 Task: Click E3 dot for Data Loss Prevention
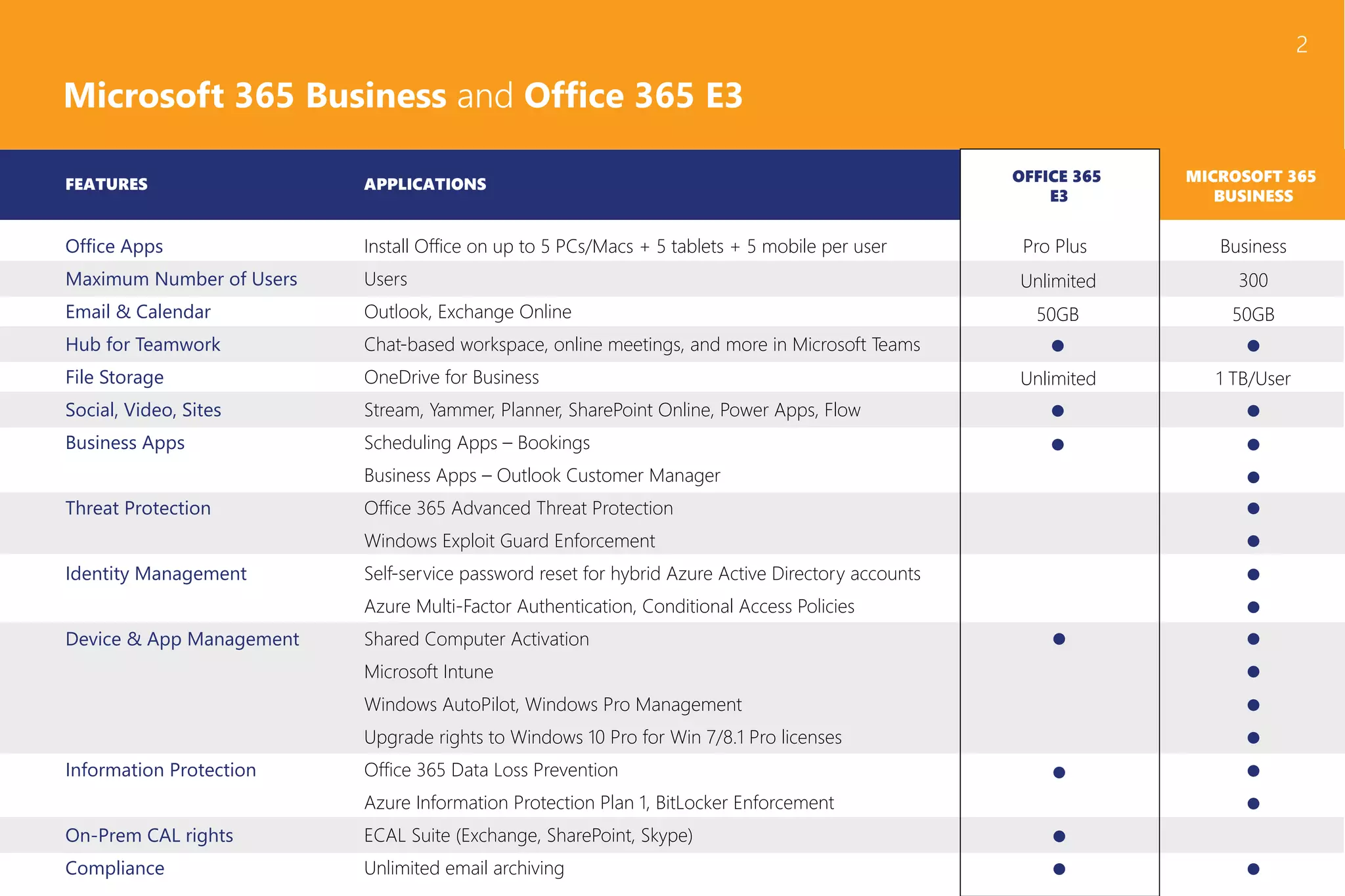[1059, 773]
